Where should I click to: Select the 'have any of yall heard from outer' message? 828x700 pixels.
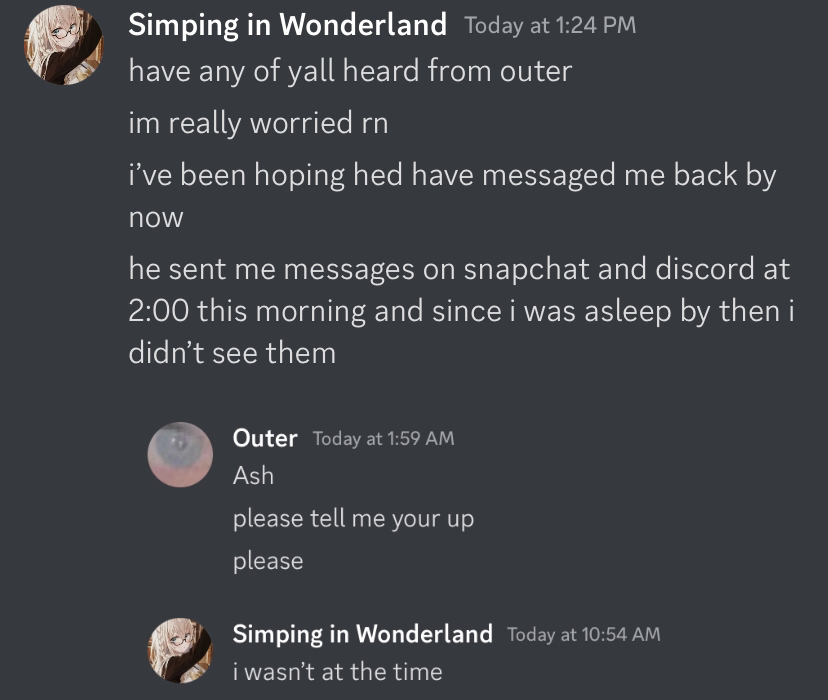pyautogui.click(x=350, y=72)
